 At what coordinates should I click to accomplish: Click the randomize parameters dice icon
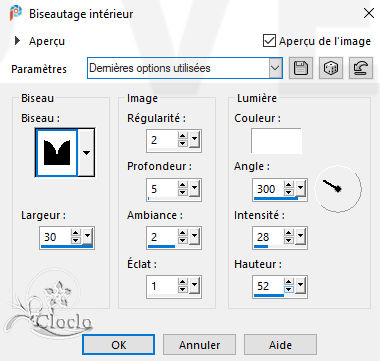point(331,68)
